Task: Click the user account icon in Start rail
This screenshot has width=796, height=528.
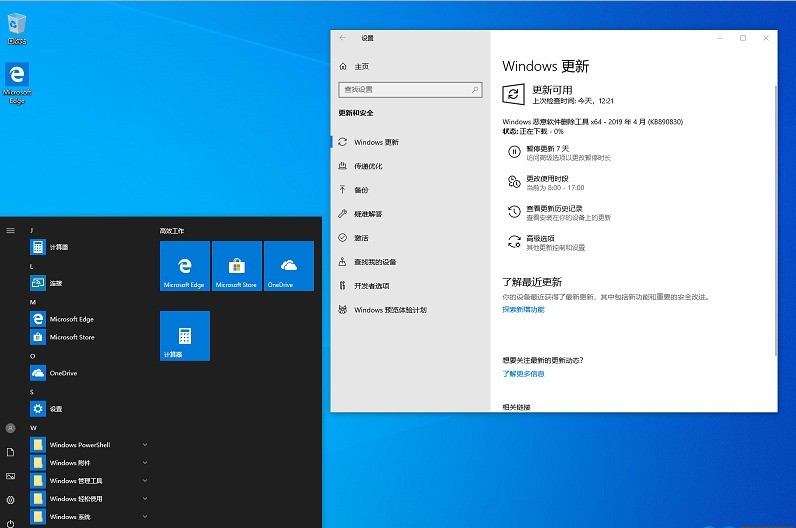Action: click(x=10, y=428)
